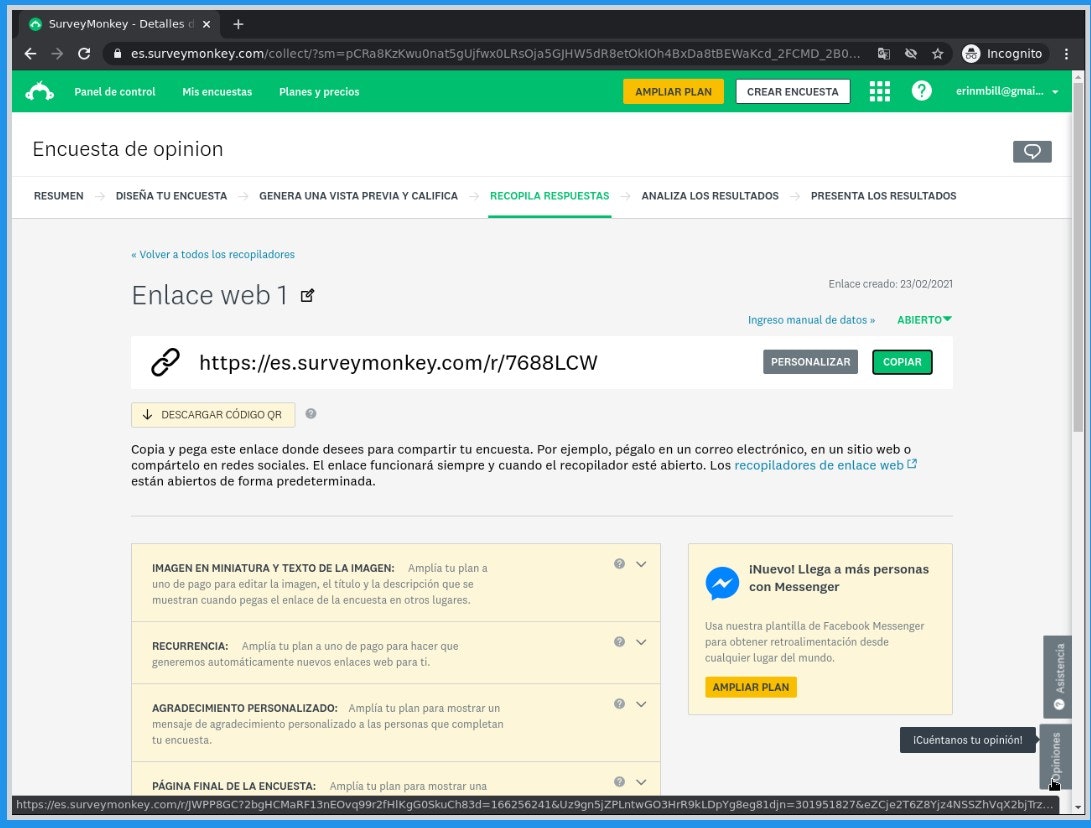This screenshot has width=1091, height=828.
Task: Open the Chrome three-dot menu
Action: [1066, 54]
